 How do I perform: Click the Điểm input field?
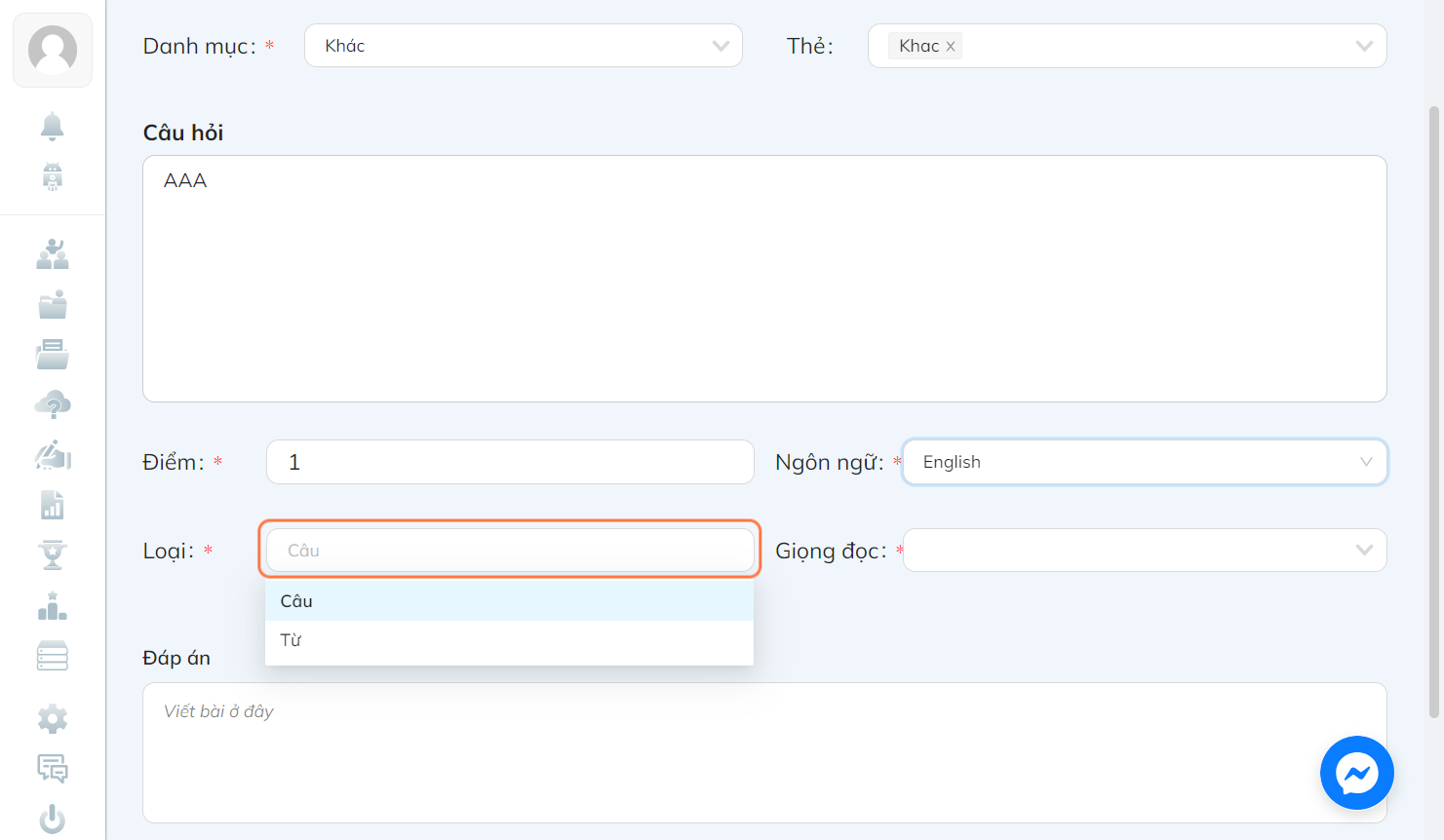click(510, 462)
